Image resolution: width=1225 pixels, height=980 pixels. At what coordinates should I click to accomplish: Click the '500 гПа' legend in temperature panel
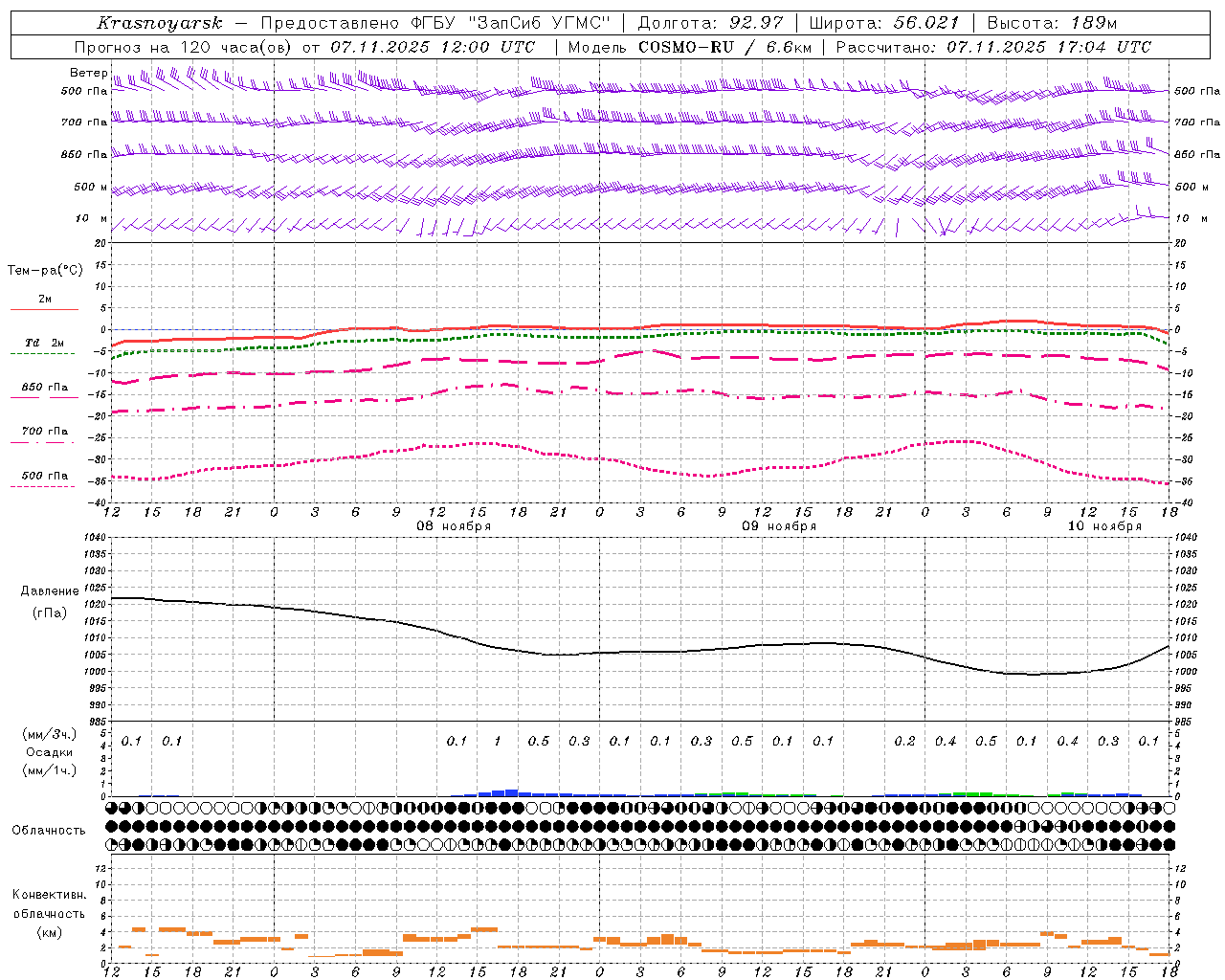point(45,476)
